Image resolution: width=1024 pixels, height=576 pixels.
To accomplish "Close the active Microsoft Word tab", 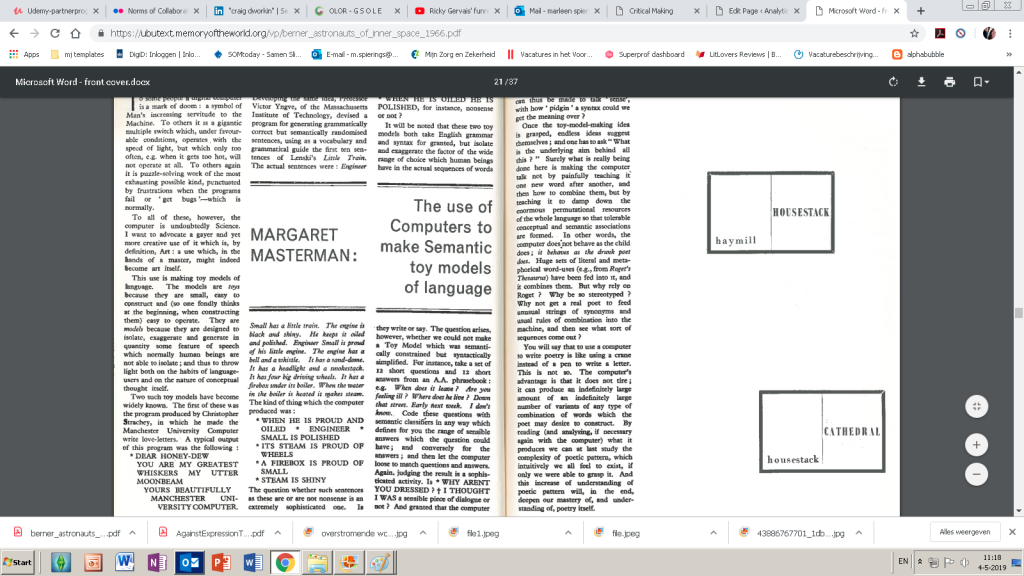I will 897,11.
